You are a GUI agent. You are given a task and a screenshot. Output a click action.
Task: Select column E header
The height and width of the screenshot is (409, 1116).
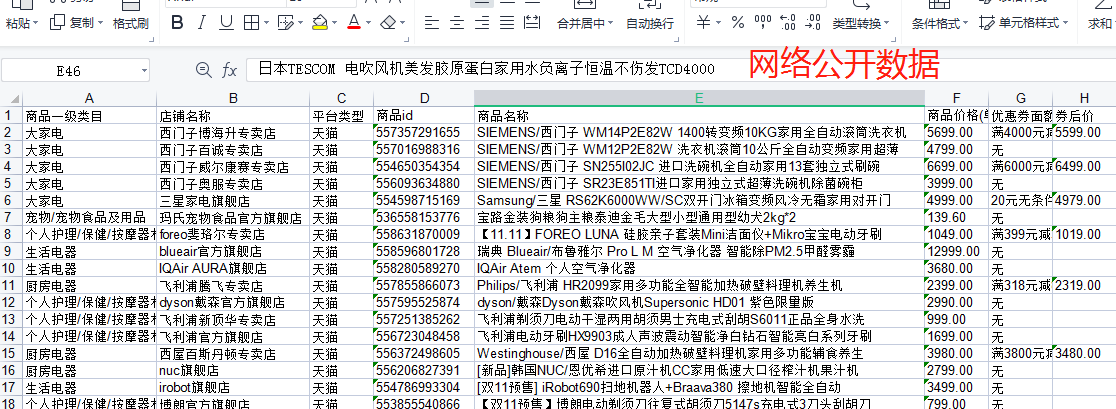(x=699, y=98)
